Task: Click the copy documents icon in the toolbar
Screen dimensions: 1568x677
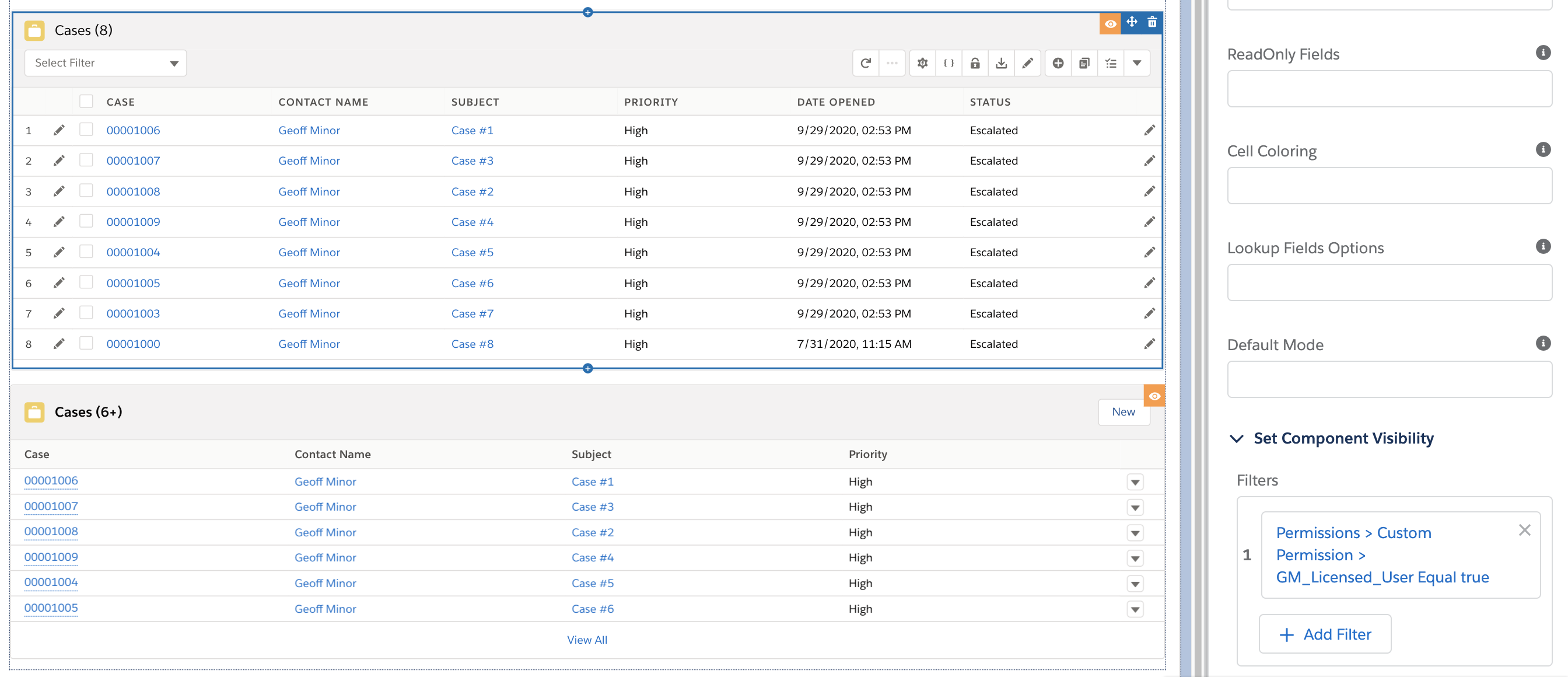Action: (1084, 63)
